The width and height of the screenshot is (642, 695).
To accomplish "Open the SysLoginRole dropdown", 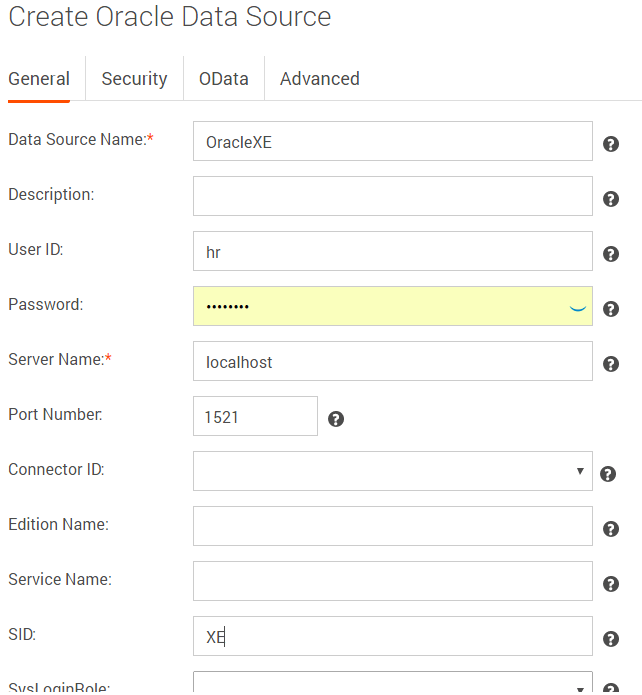I will 392,684.
